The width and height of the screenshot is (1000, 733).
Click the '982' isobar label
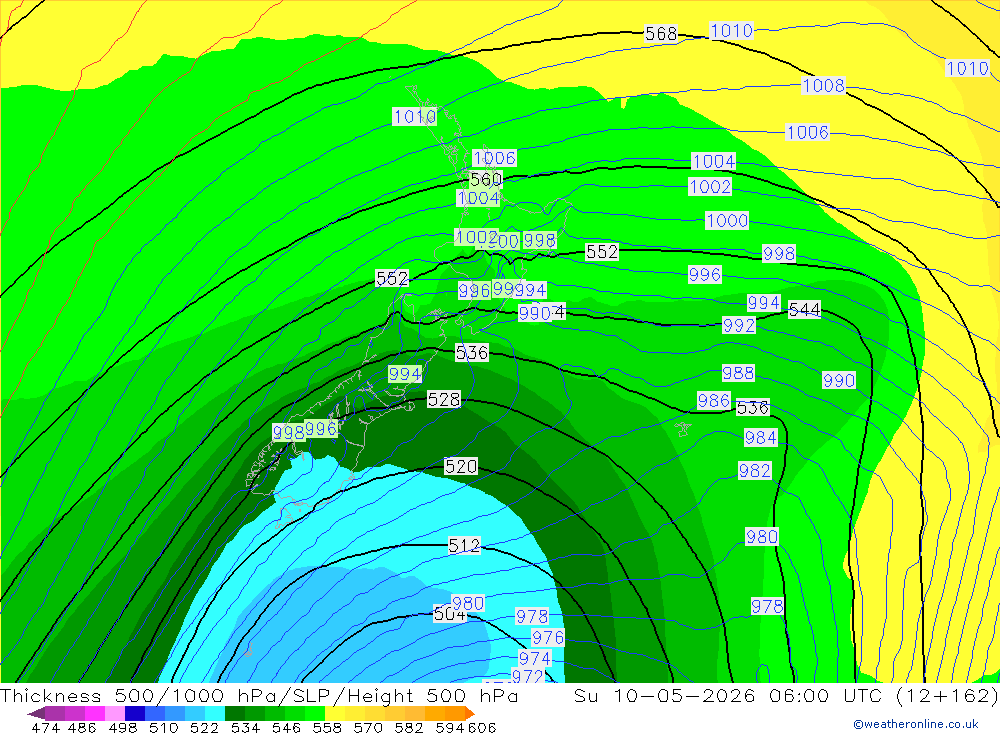coord(755,471)
